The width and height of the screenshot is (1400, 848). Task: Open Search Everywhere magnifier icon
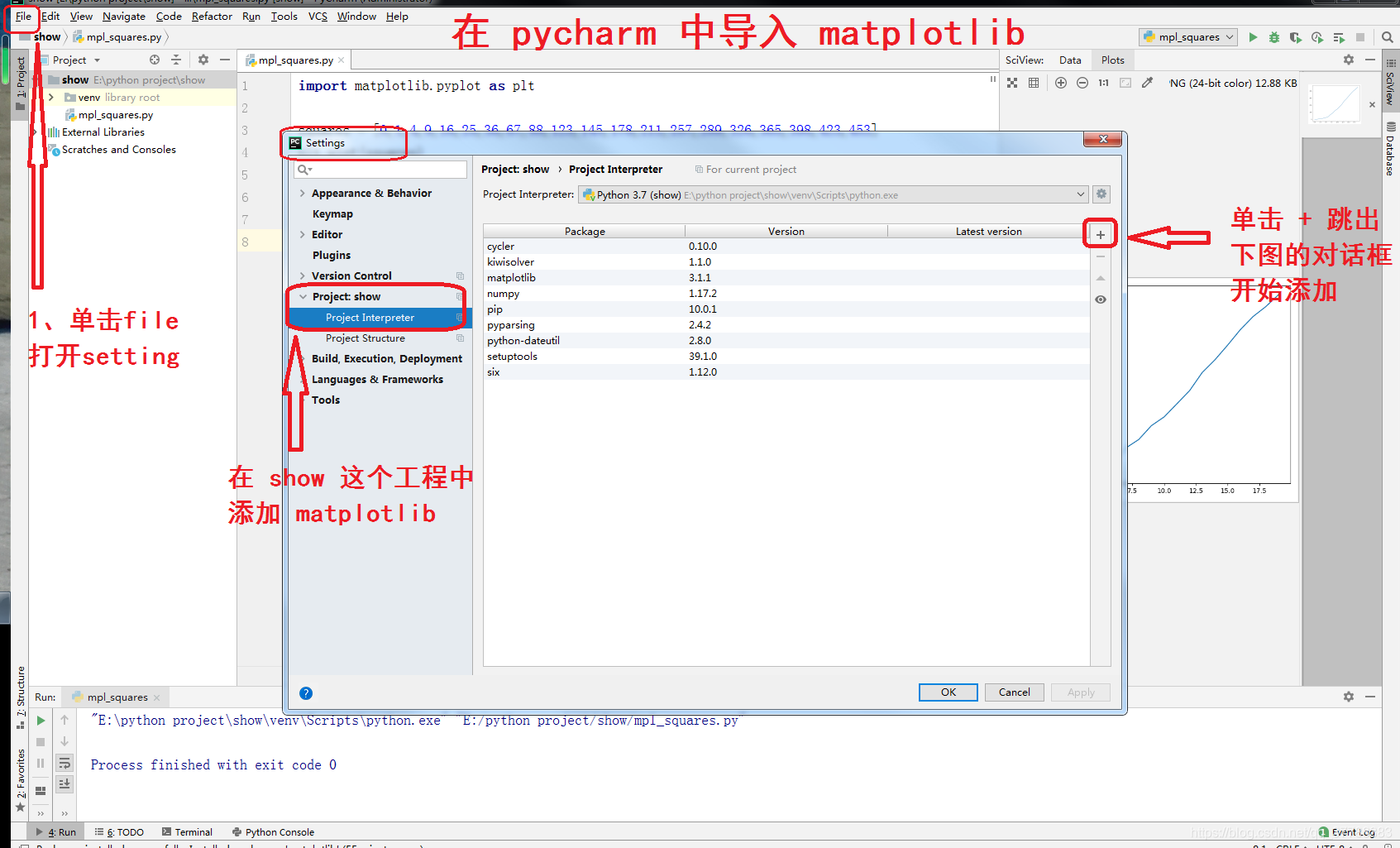tap(1388, 37)
